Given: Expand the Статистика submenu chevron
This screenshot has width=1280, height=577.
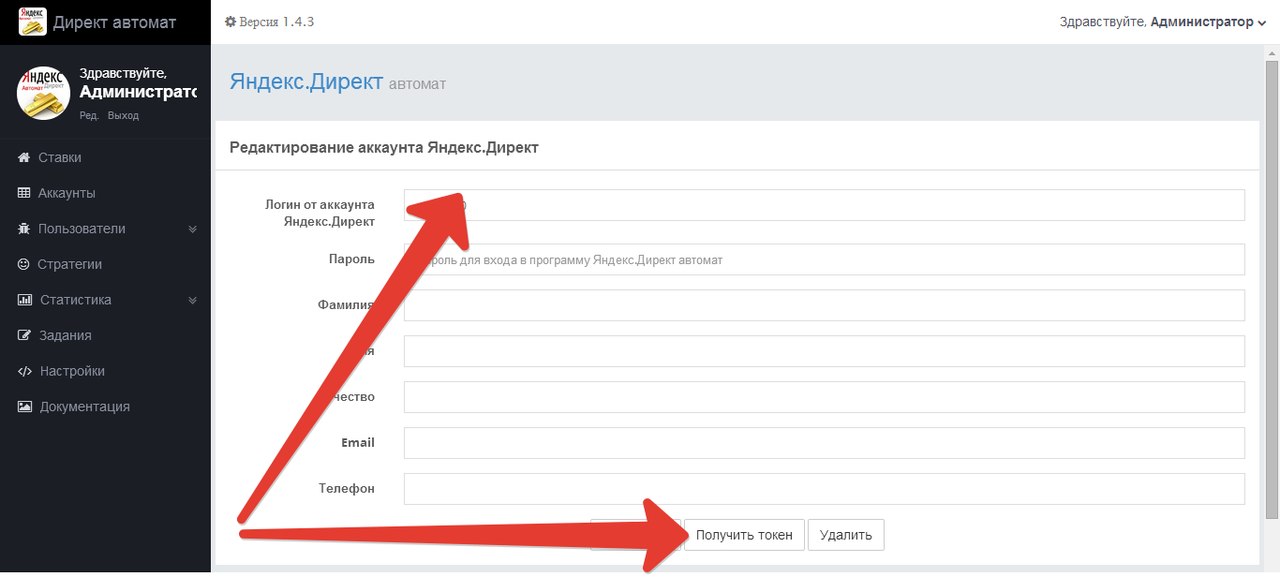Looking at the screenshot, I should point(193,300).
